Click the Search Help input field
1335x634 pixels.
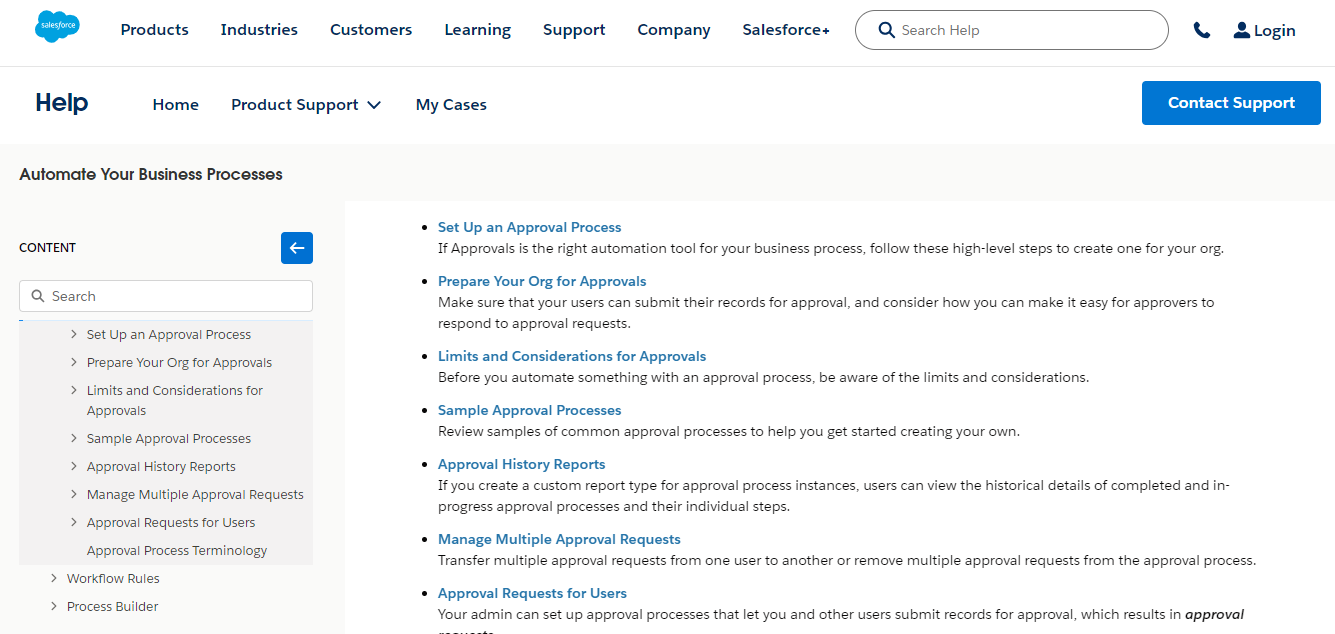(x=1011, y=30)
